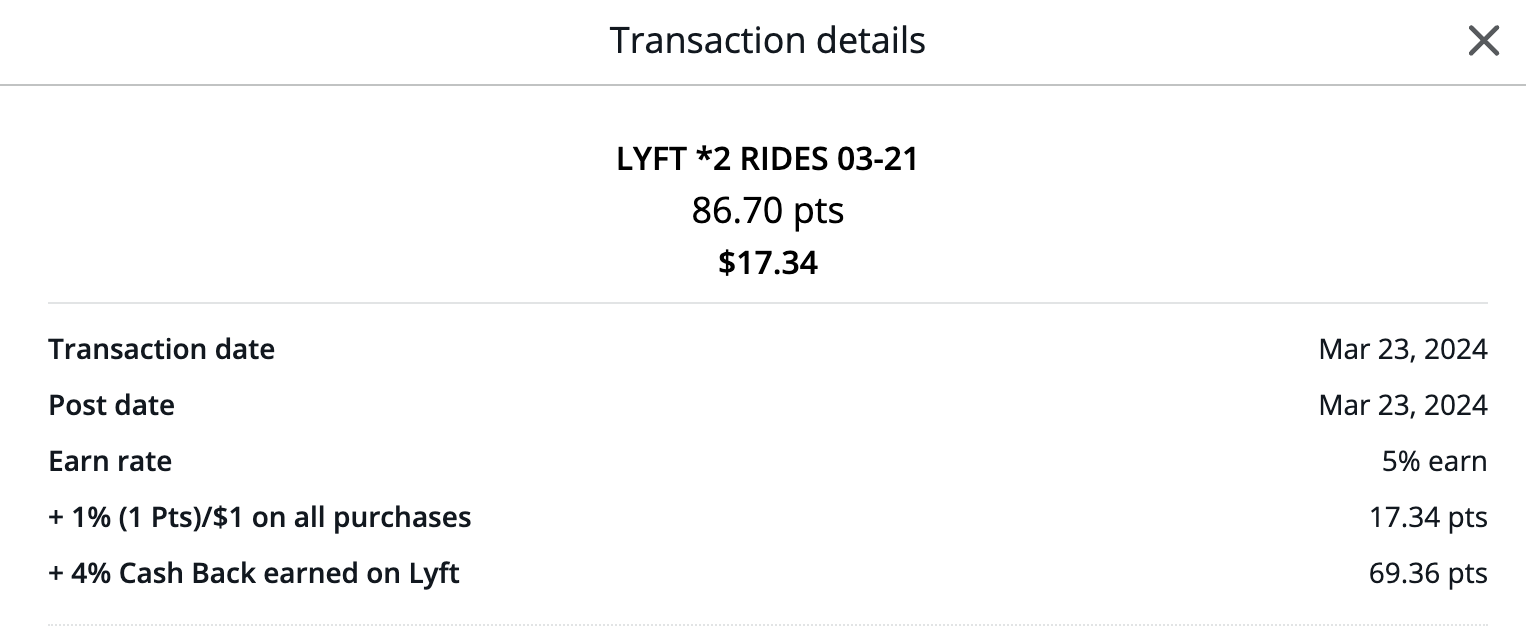This screenshot has height=630, width=1526.
Task: Click the $17.34 transaction amount
Action: tap(767, 262)
